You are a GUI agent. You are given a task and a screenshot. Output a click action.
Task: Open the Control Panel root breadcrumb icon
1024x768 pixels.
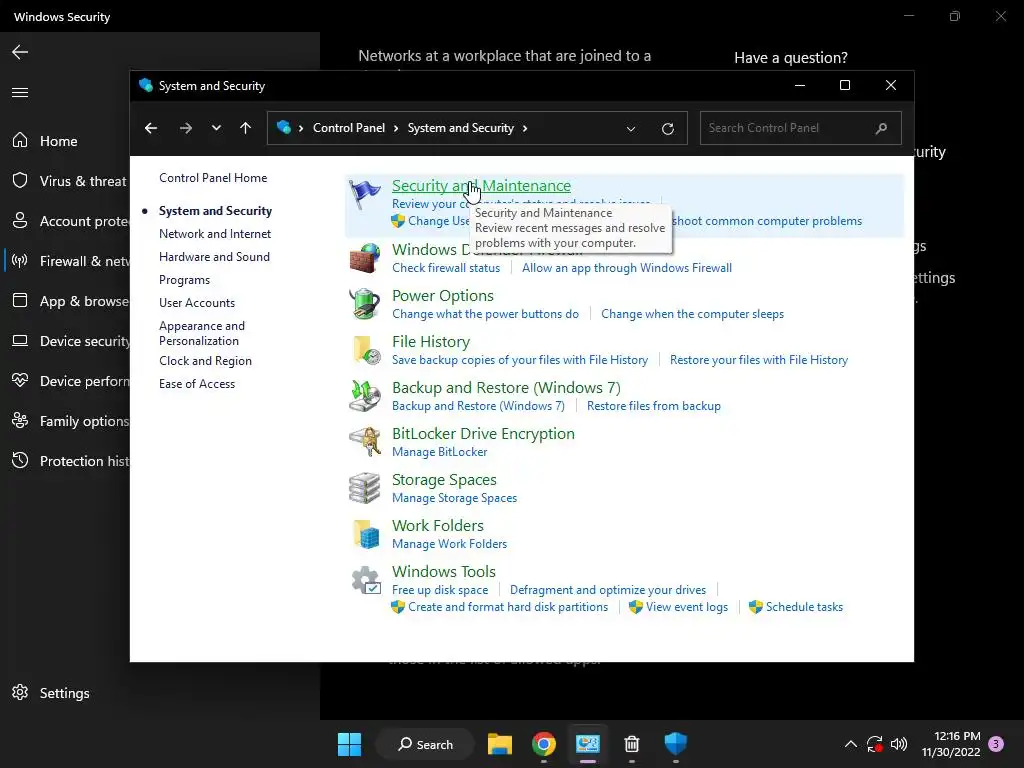click(x=283, y=127)
